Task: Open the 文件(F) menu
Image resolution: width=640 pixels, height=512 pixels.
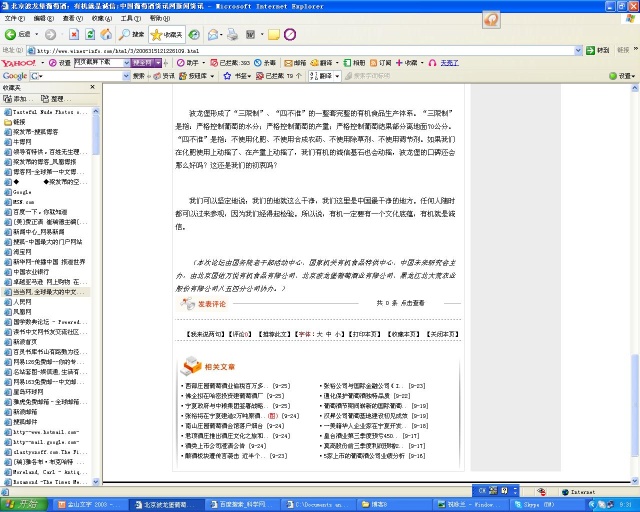Action: point(14,18)
